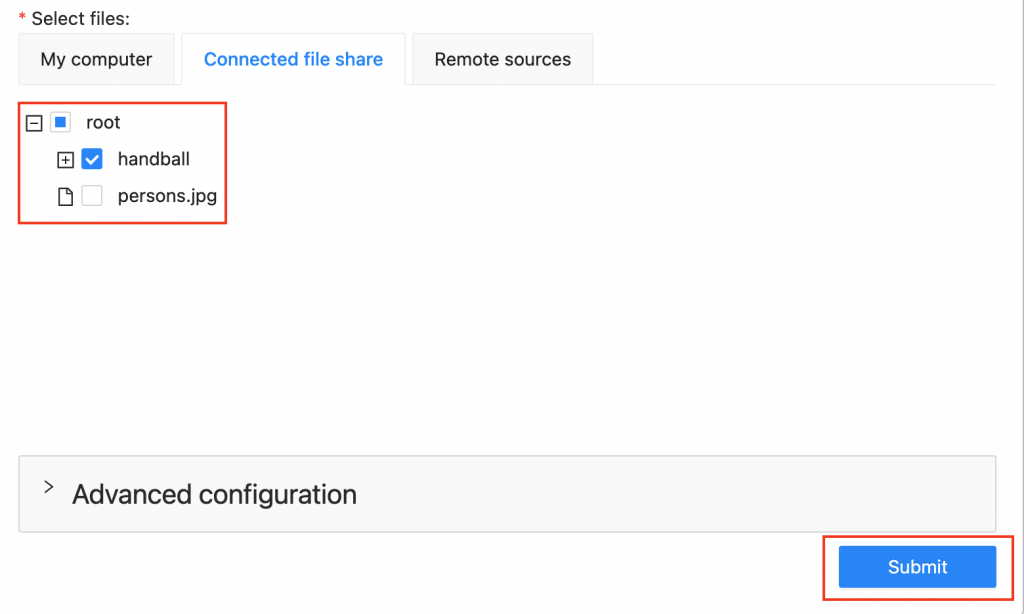This screenshot has width=1024, height=614.
Task: Uncheck the handball folder checkbox
Action: coord(92,159)
